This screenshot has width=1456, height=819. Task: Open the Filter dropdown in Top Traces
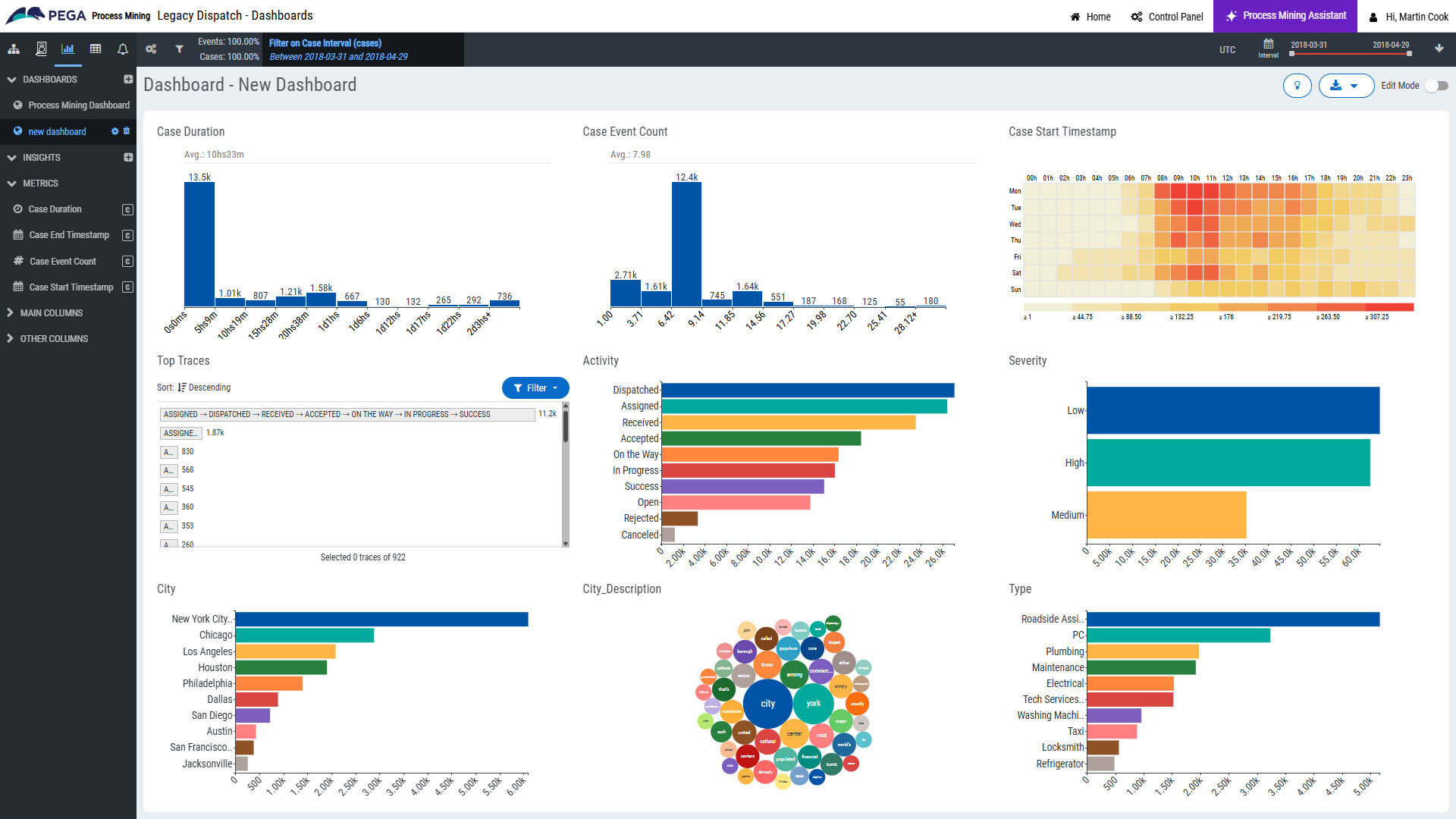point(535,388)
